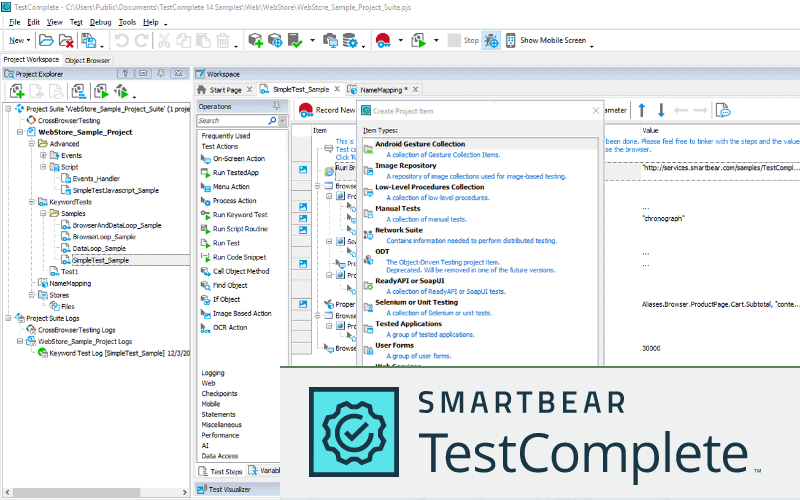Click the blue Move Up arrow

point(642,110)
